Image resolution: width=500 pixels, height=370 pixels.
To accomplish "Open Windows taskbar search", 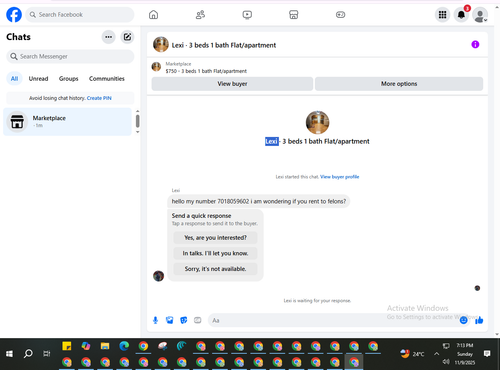I will [28, 354].
